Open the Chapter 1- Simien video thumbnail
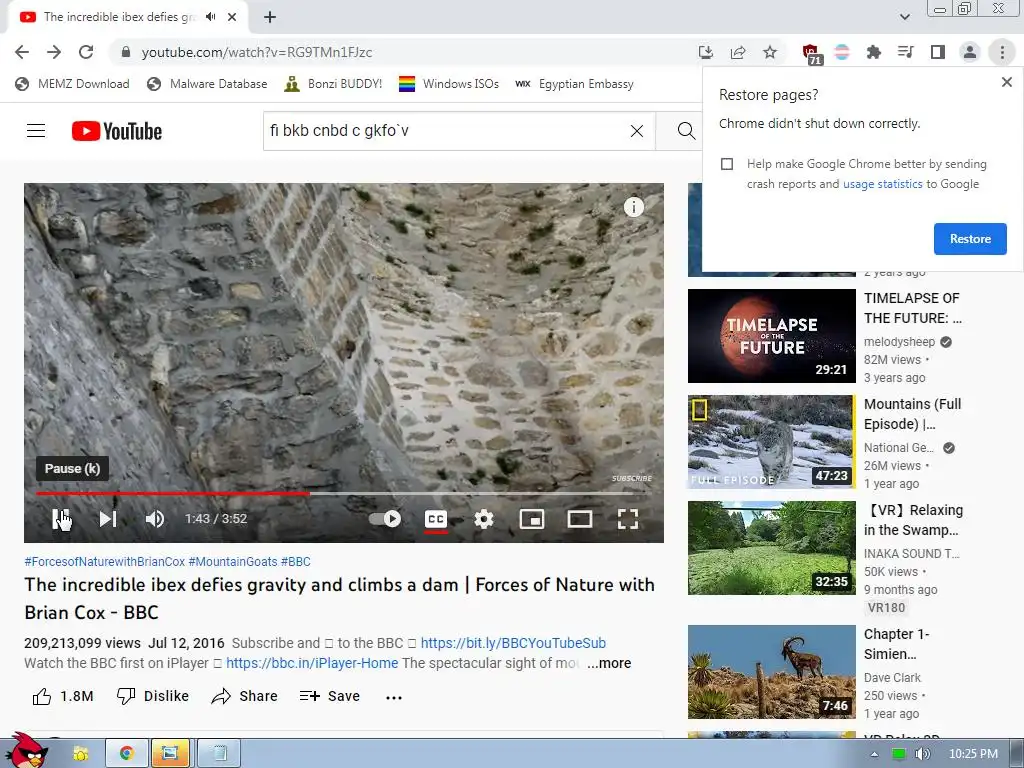Screen dimensions: 1024x768 tap(771, 672)
